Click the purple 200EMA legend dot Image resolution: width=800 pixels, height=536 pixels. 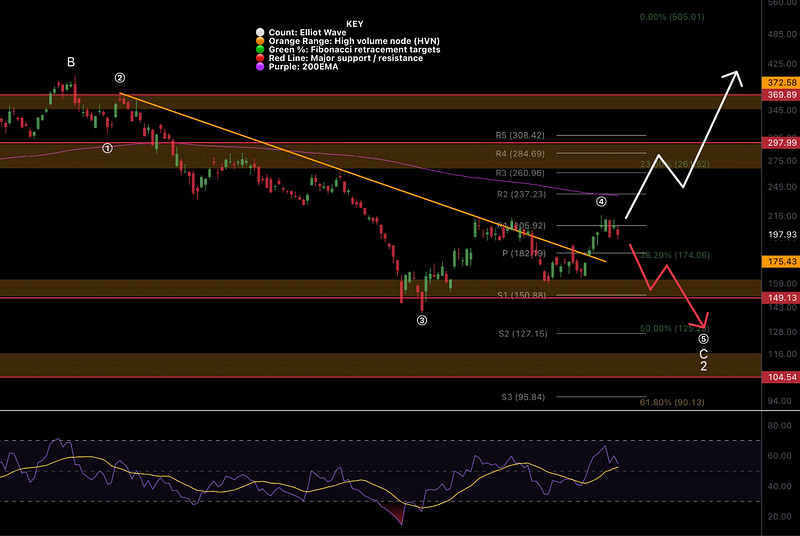click(x=260, y=66)
